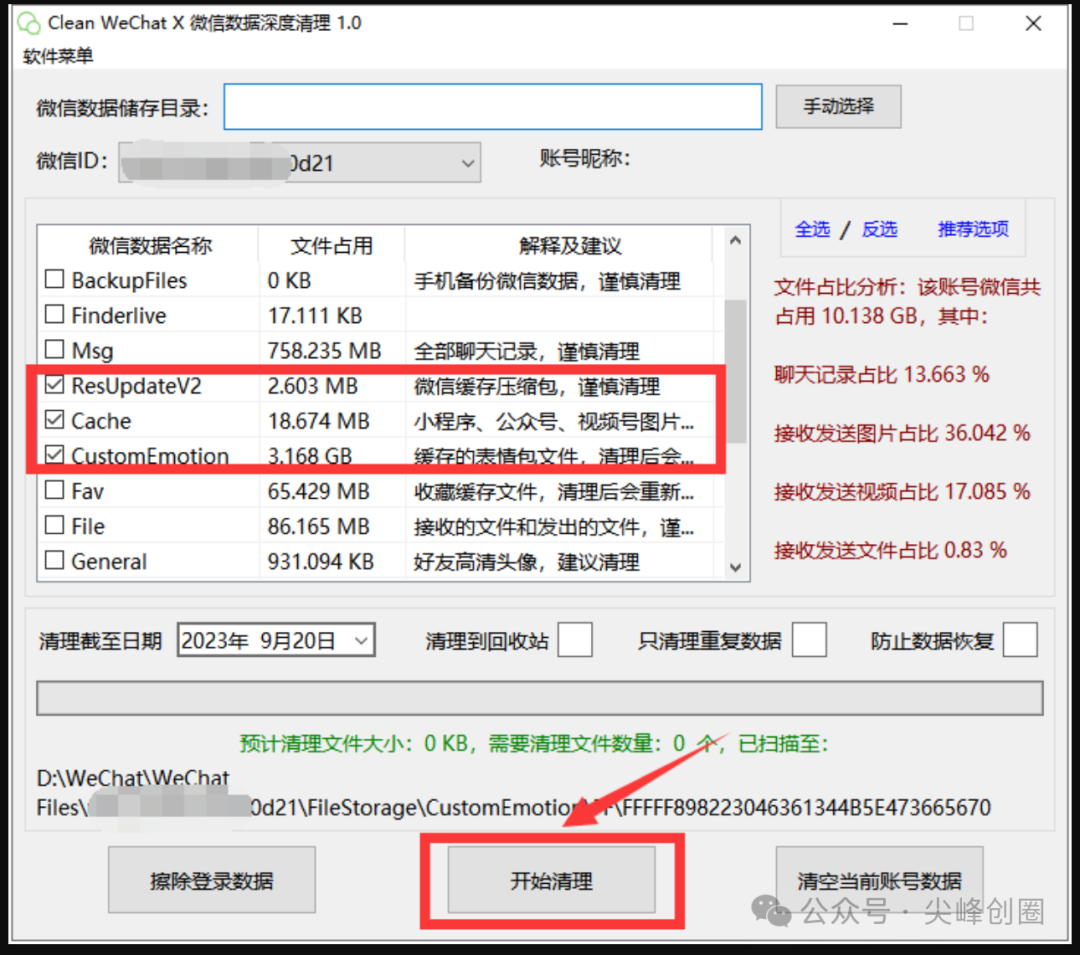Click 接收发送文件占比 0.83 % text

(891, 550)
